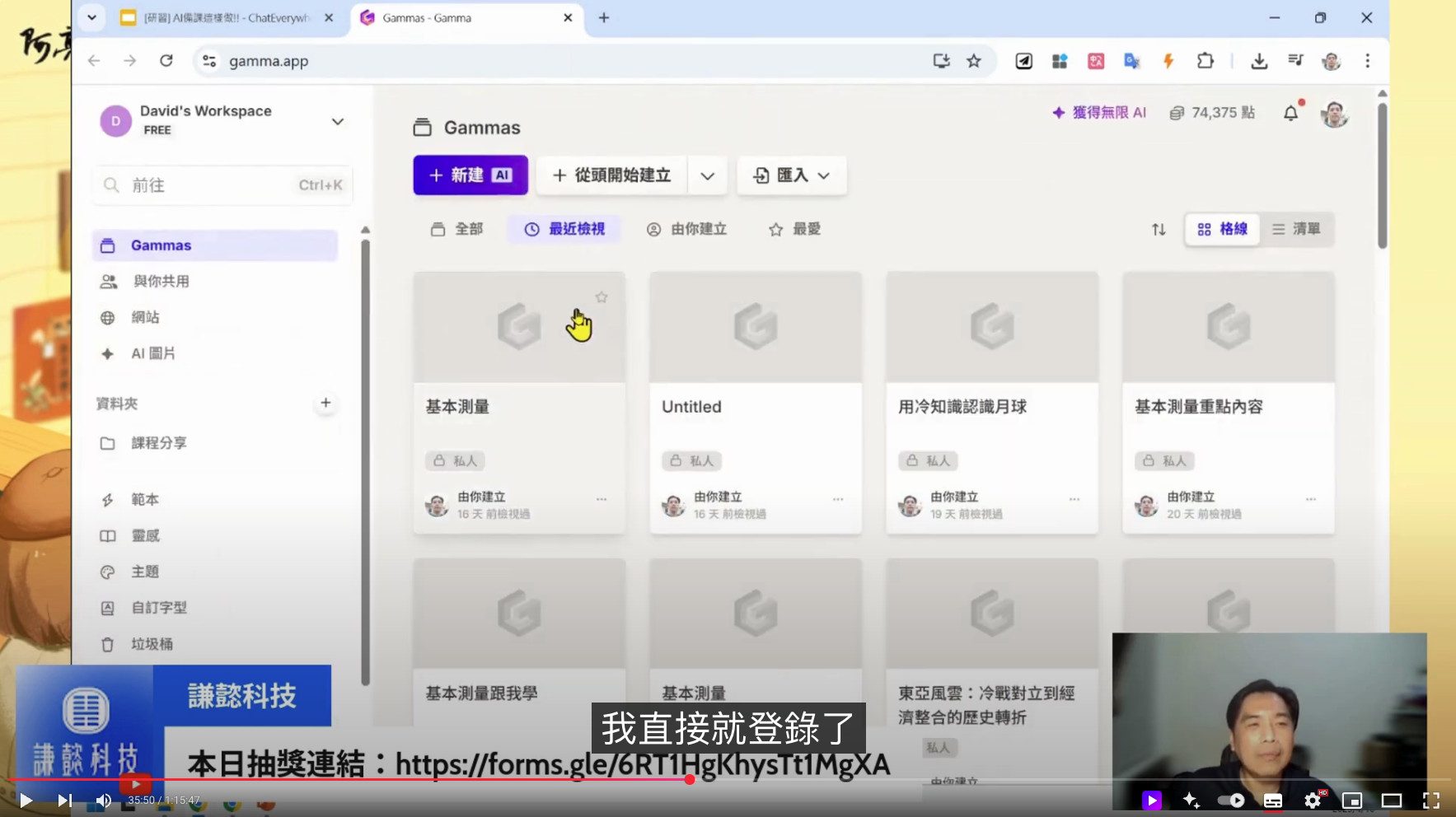
Task: Click the install app icon in address bar
Action: click(941, 61)
